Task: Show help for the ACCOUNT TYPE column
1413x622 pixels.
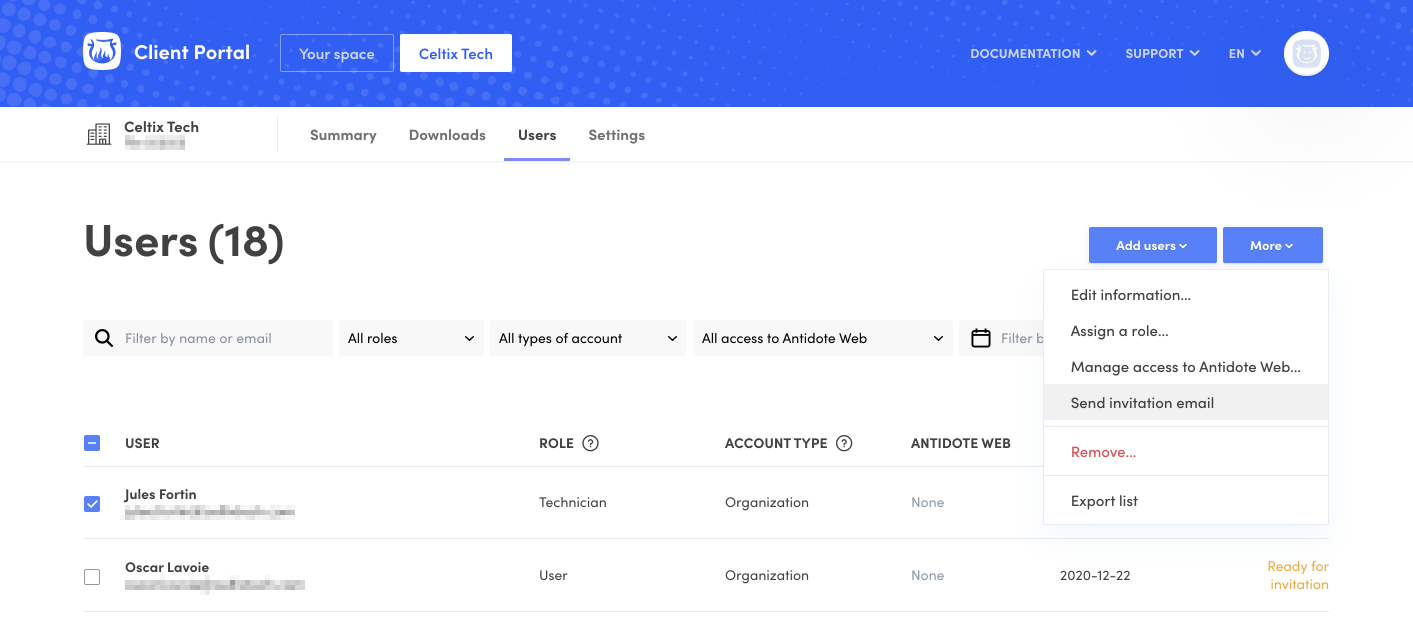Action: 844,443
